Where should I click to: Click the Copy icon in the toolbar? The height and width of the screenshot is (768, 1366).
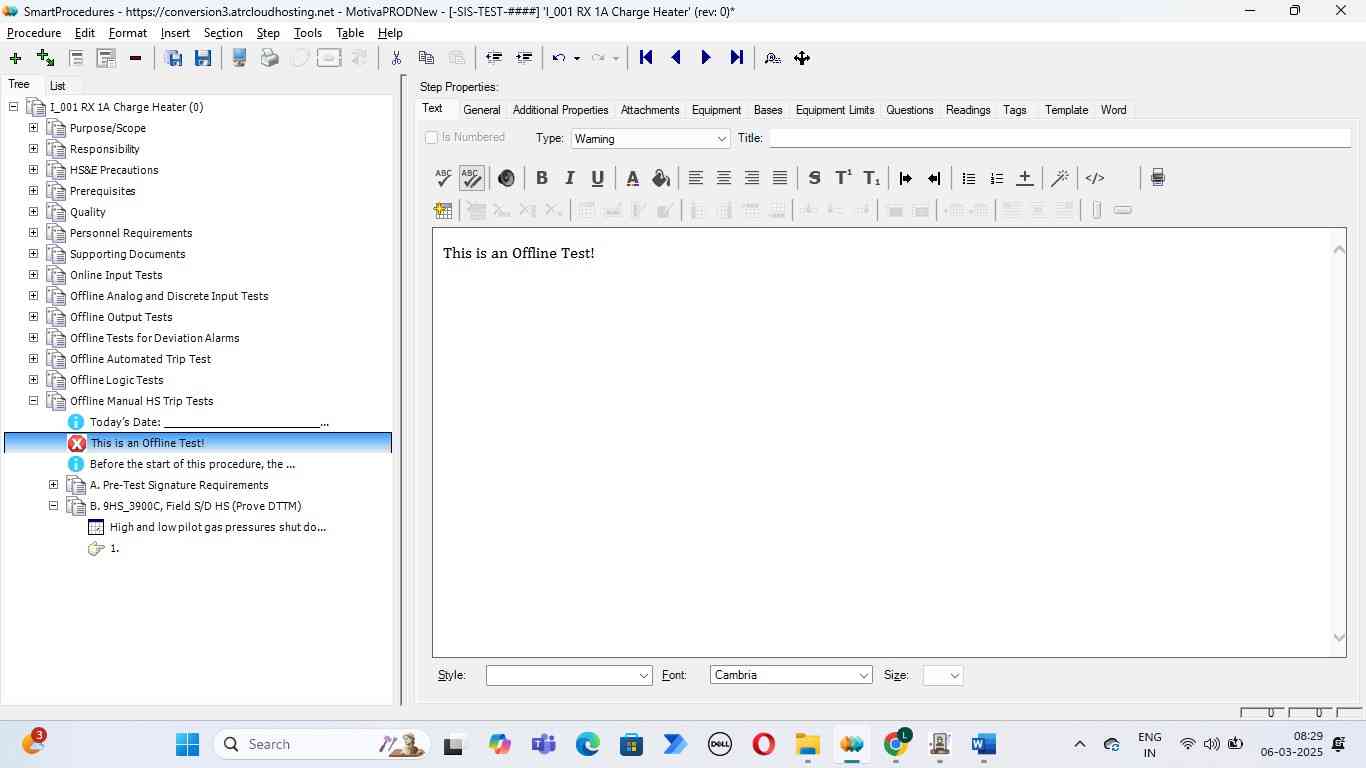click(x=426, y=58)
